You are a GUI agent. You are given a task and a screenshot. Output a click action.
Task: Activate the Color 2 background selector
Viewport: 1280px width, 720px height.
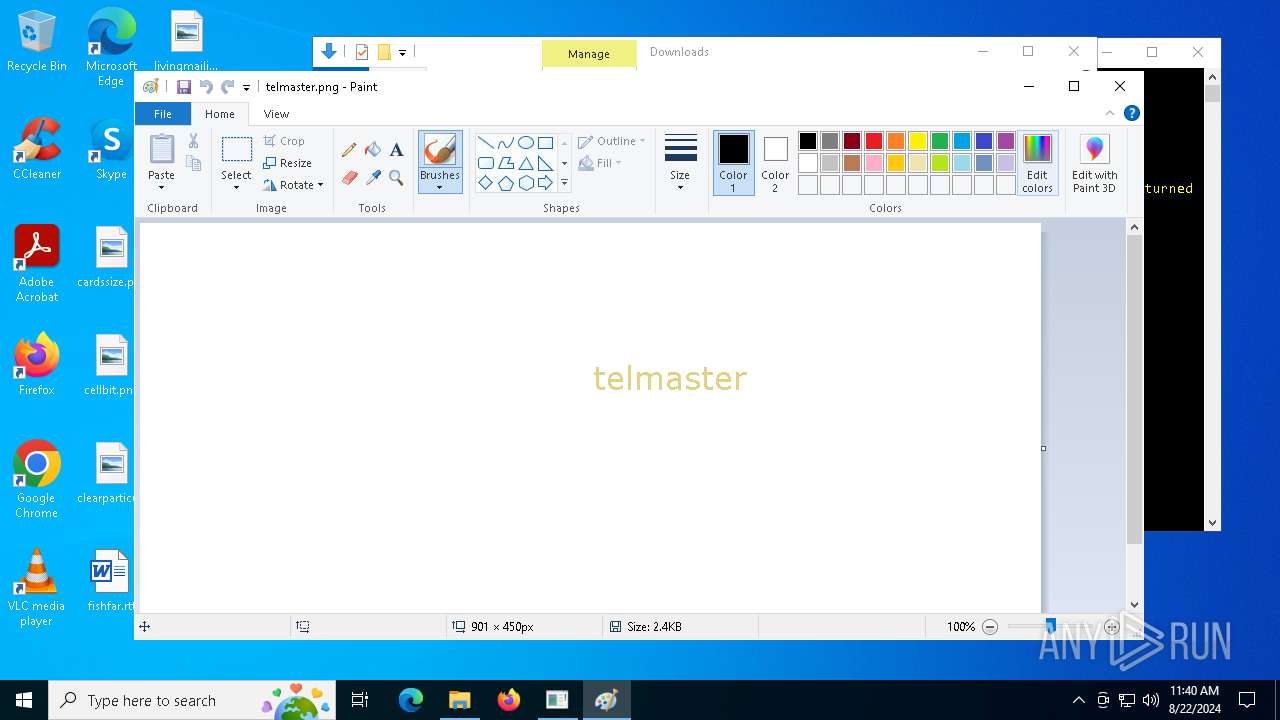pyautogui.click(x=775, y=163)
